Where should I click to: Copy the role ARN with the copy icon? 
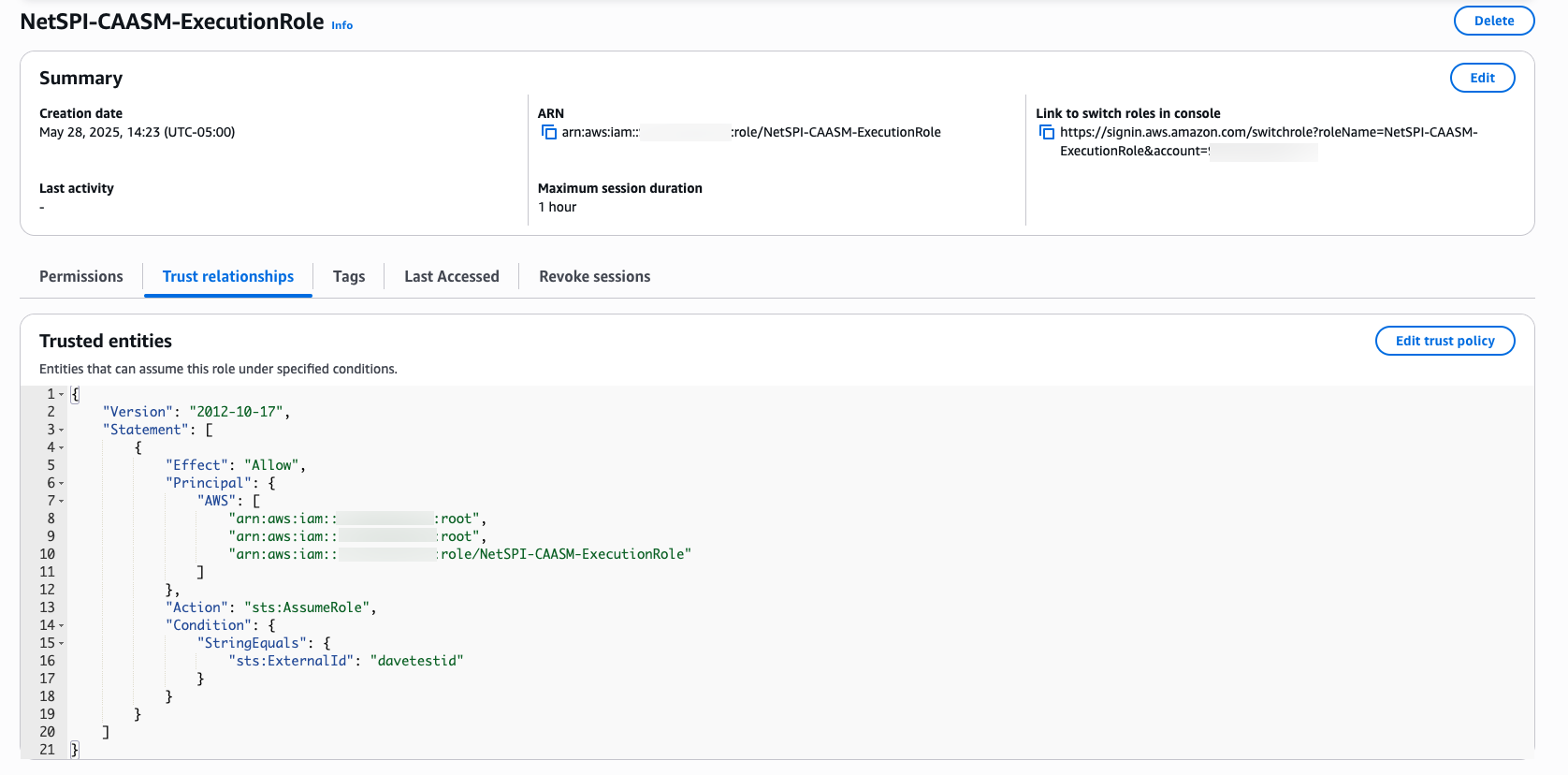pyautogui.click(x=549, y=132)
